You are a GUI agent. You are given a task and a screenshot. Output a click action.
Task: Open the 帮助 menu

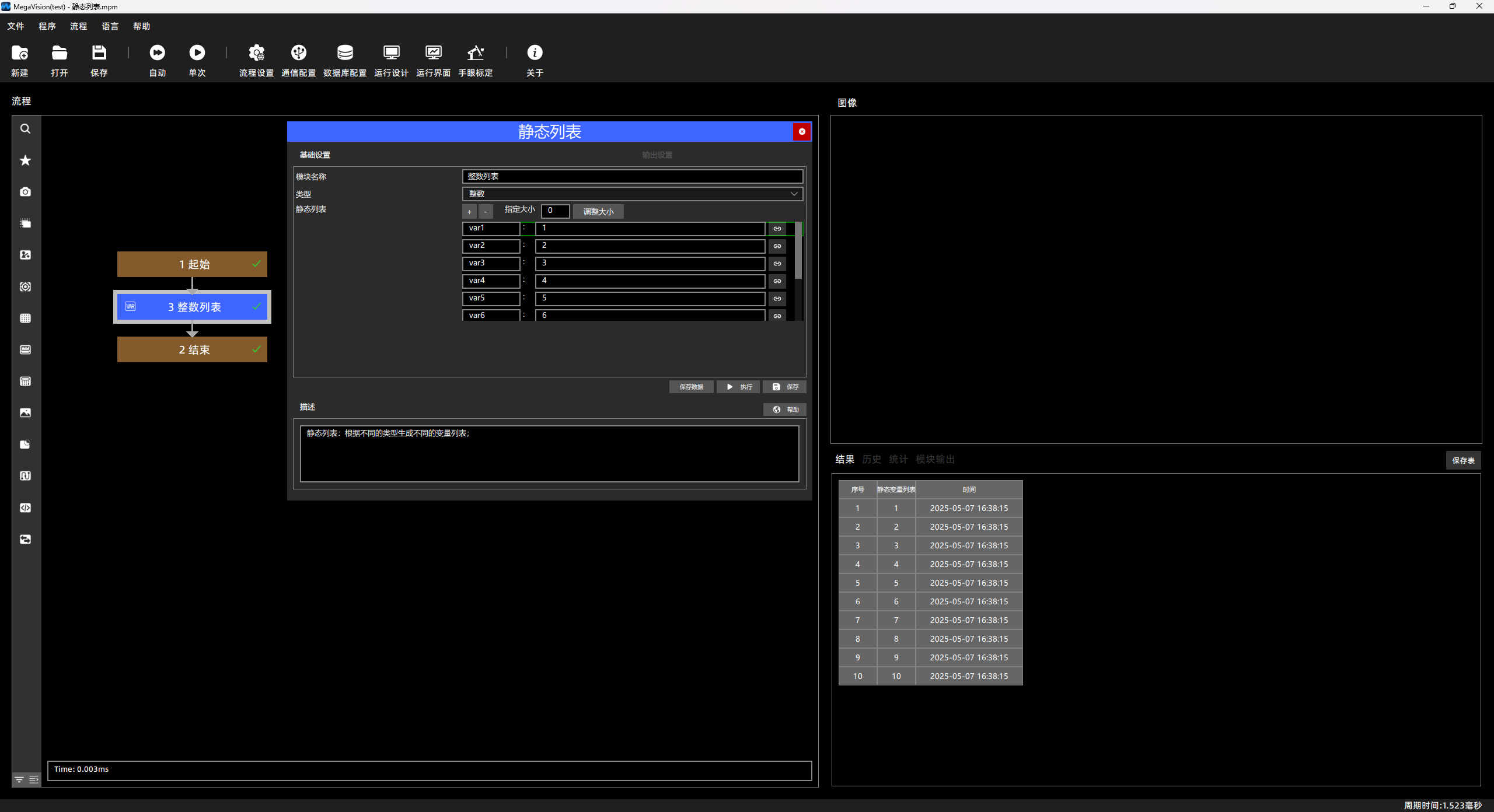click(142, 26)
